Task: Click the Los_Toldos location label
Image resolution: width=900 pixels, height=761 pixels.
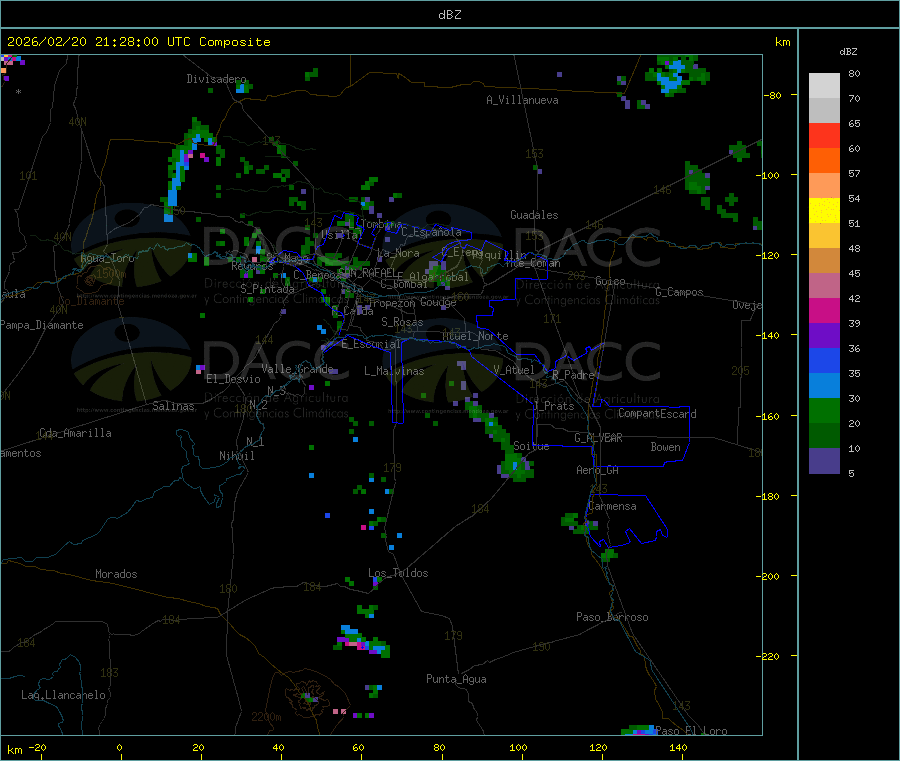Action: [x=398, y=573]
